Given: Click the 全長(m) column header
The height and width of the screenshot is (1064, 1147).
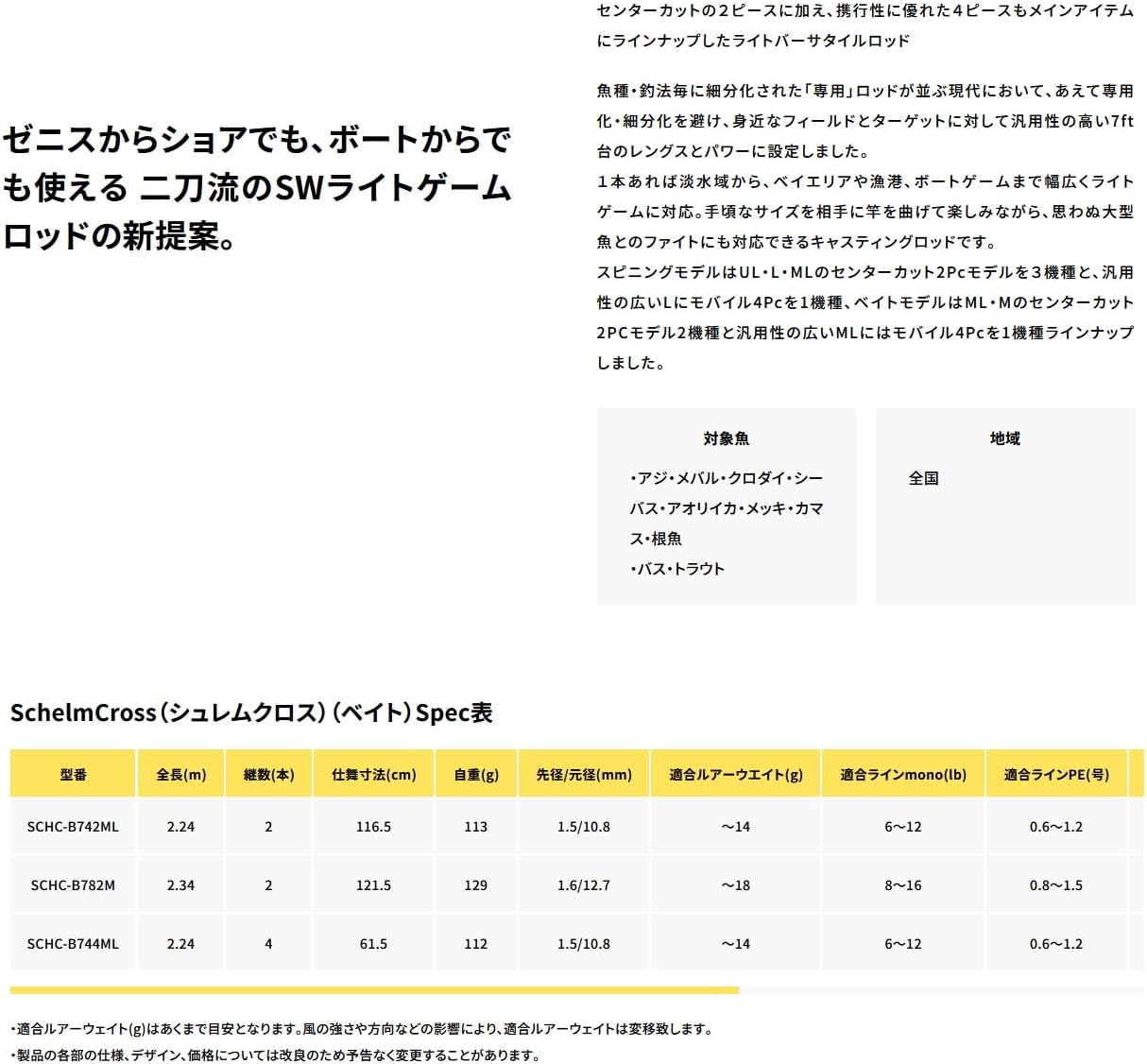Looking at the screenshot, I should (180, 774).
